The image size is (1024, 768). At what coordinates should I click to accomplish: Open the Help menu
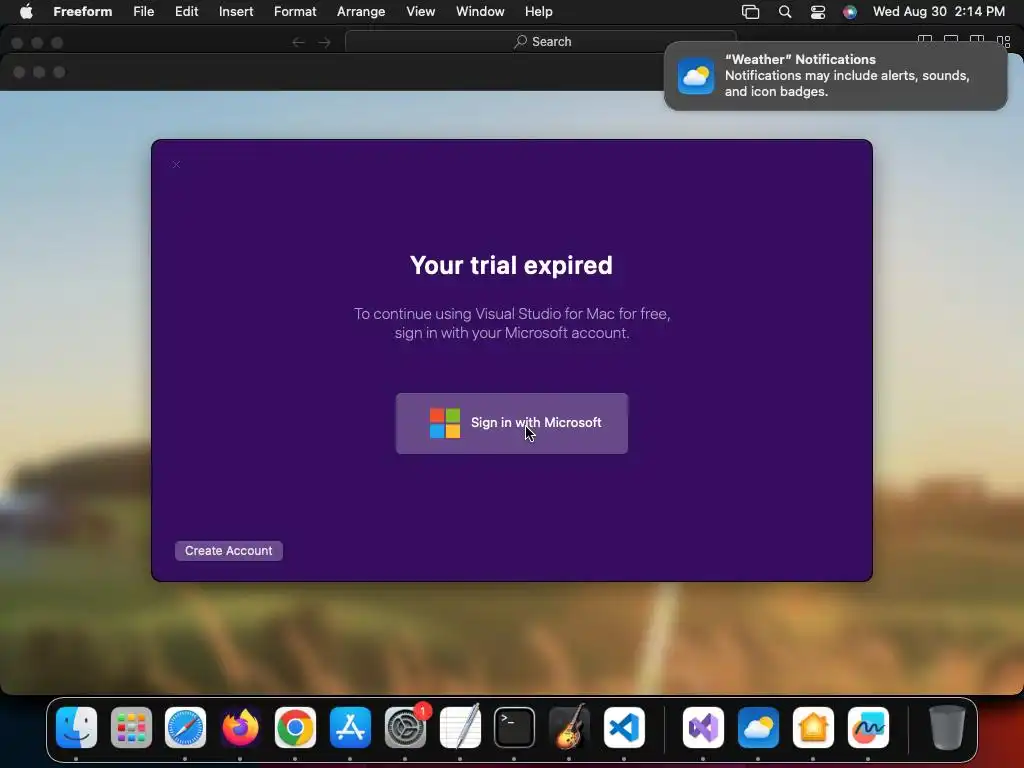(x=538, y=12)
